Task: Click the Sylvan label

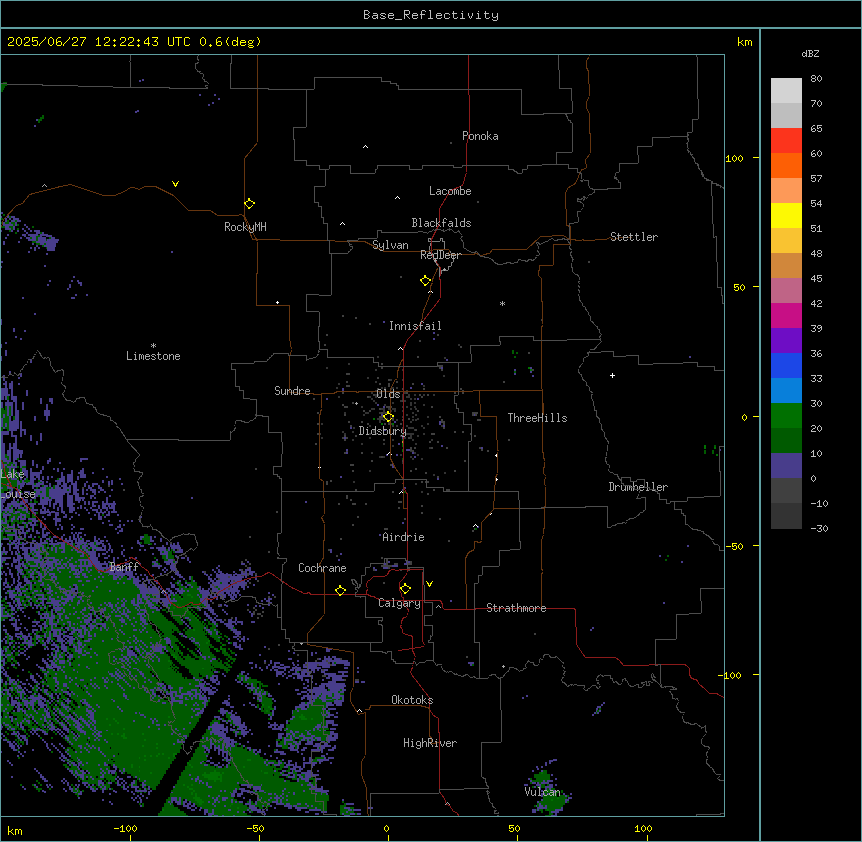Action: click(390, 245)
